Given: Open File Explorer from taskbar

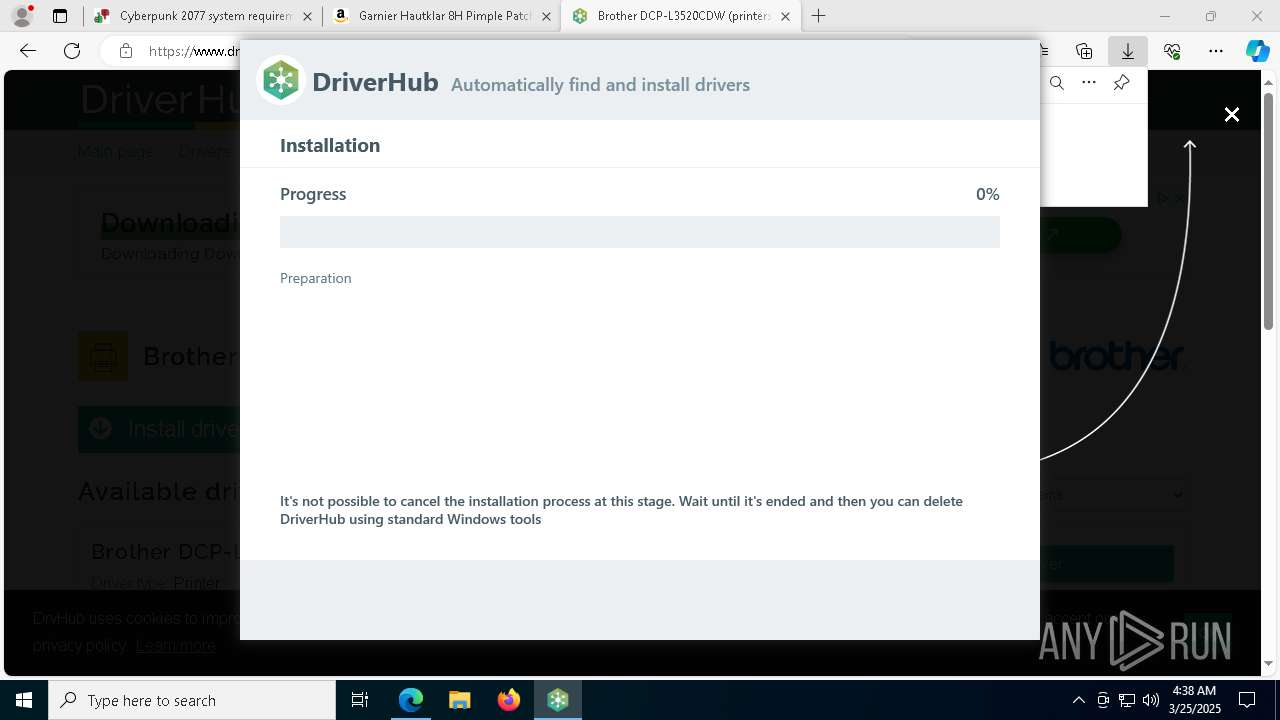Looking at the screenshot, I should 459,700.
